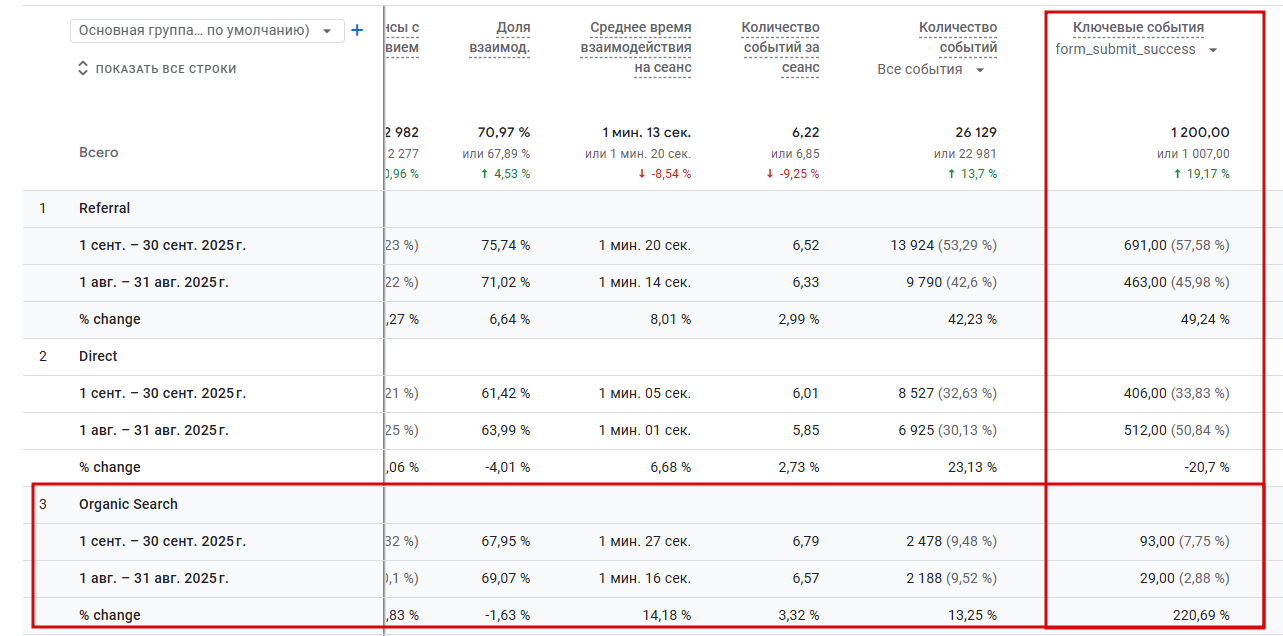Select the Direct channel row label

98,357
